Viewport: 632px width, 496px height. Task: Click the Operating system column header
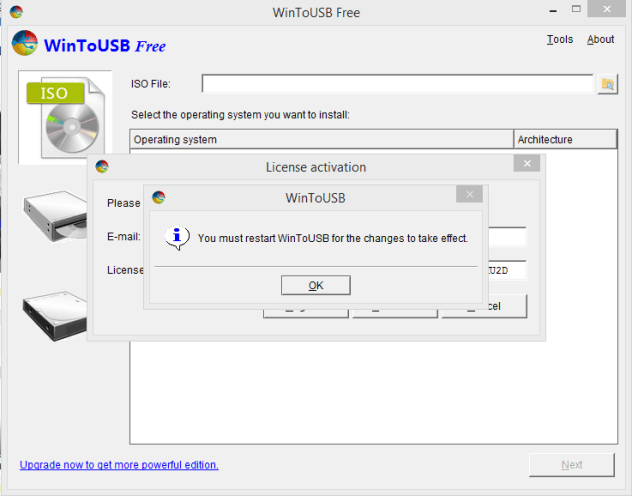322,139
